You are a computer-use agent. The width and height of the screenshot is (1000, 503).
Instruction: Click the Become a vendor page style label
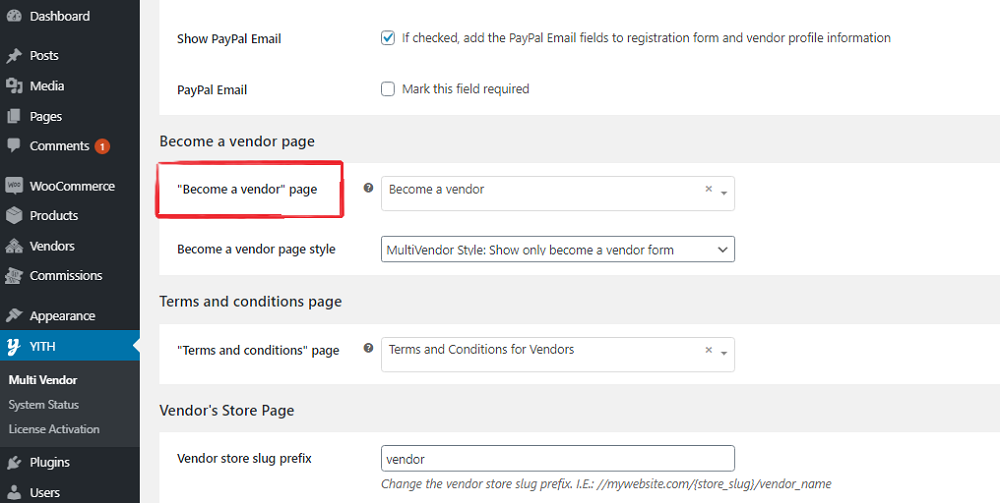tap(256, 249)
